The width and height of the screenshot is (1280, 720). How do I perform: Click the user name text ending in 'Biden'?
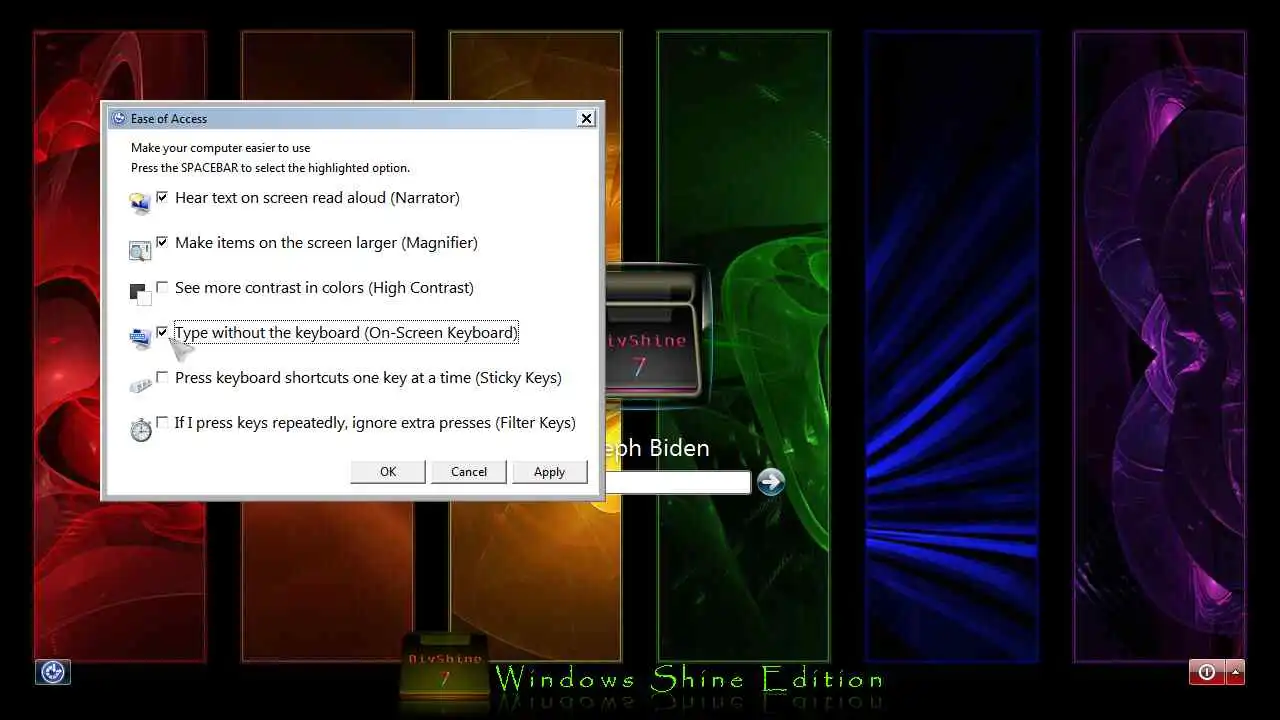tap(657, 448)
